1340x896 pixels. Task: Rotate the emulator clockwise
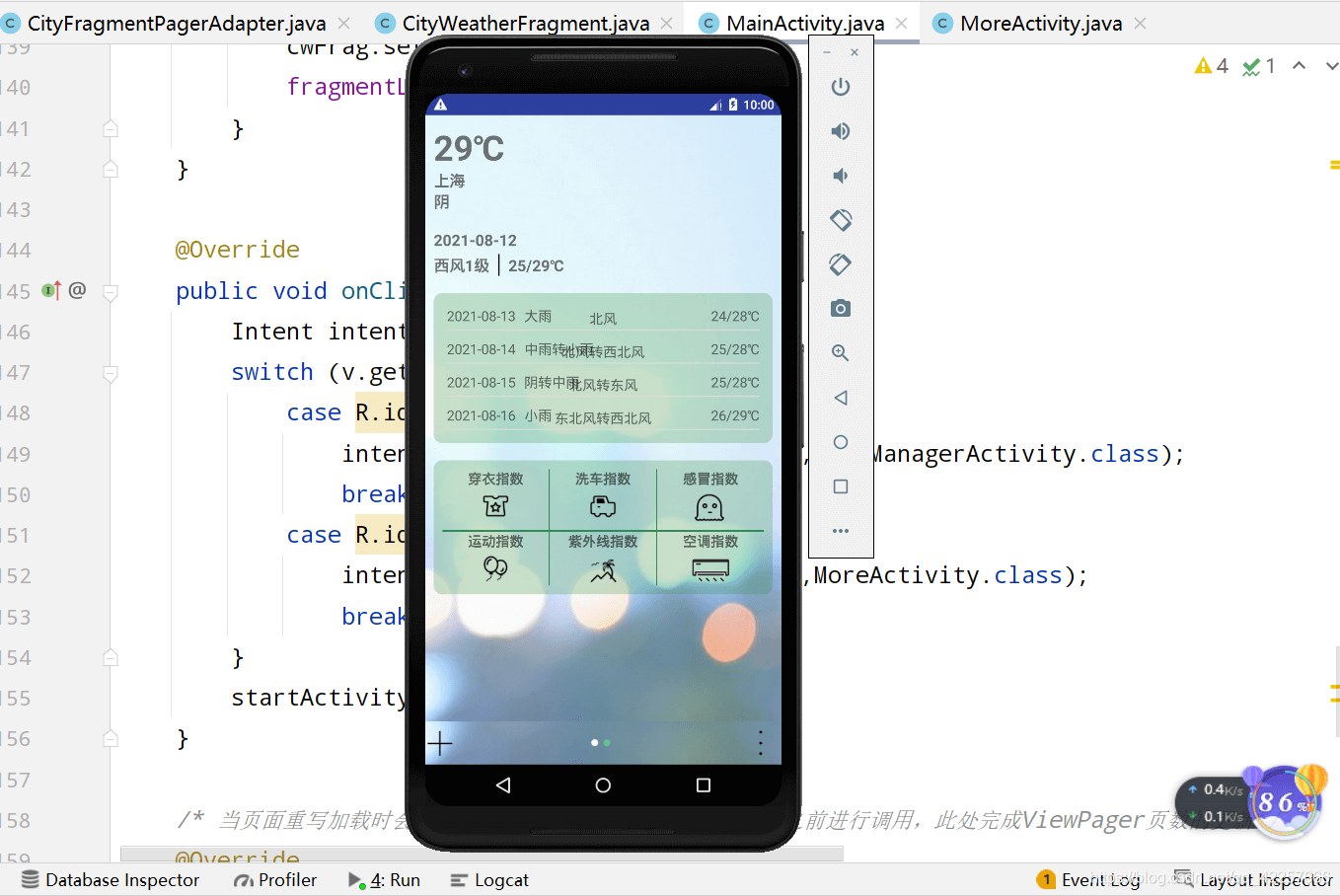coord(840,263)
